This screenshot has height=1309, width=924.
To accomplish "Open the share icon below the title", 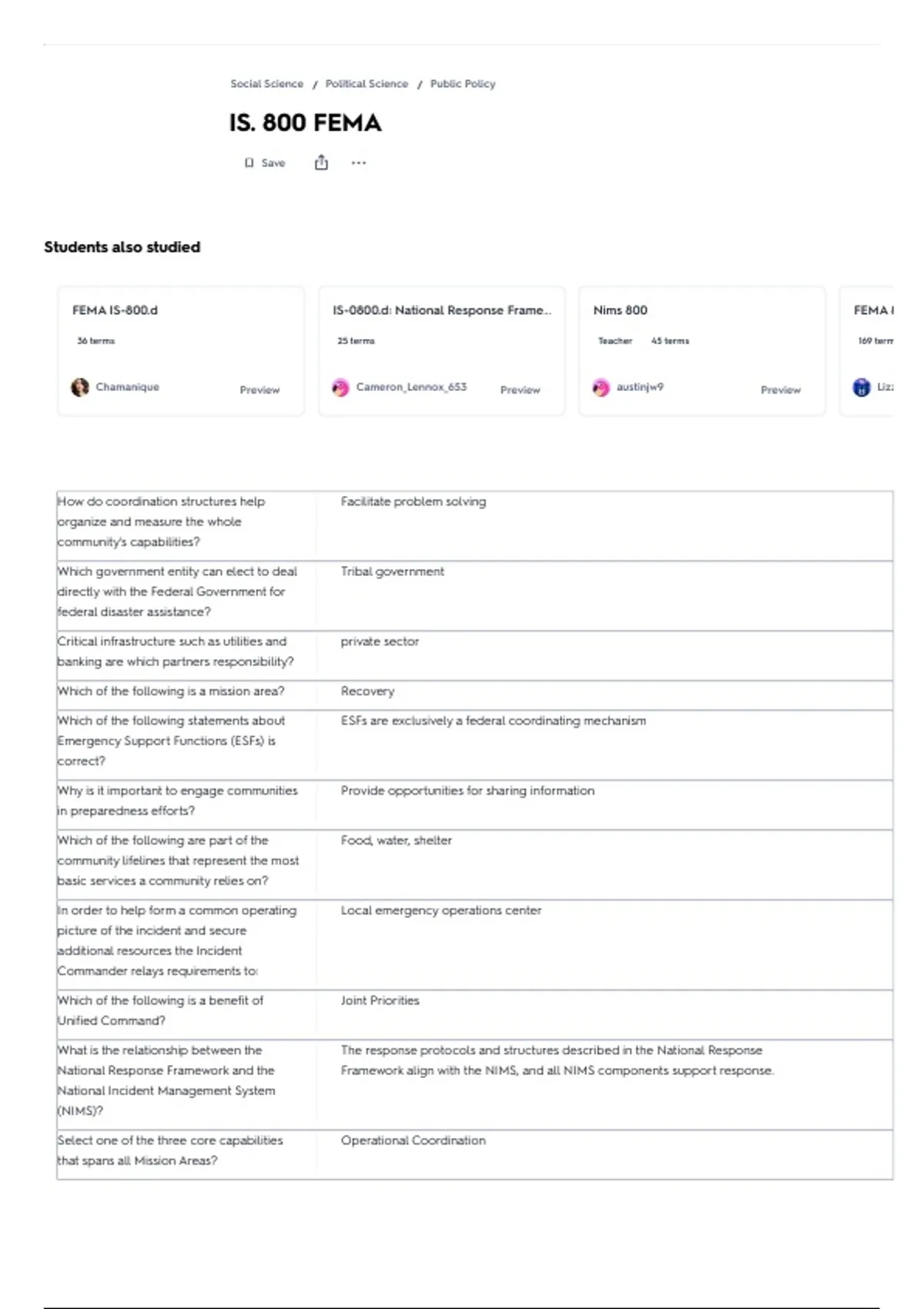I will pyautogui.click(x=321, y=162).
